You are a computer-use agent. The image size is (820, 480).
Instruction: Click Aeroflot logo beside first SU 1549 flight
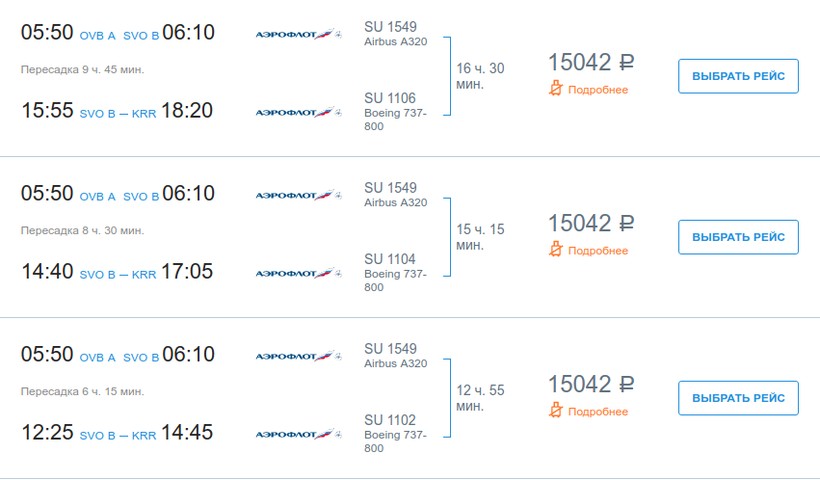299,34
